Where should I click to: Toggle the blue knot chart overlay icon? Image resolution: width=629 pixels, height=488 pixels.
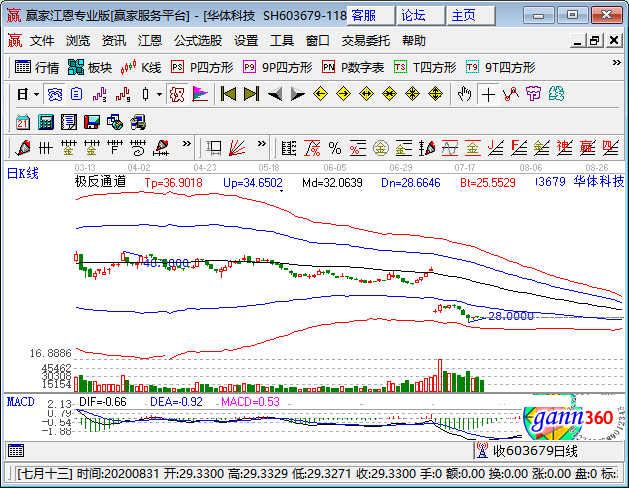pos(55,95)
